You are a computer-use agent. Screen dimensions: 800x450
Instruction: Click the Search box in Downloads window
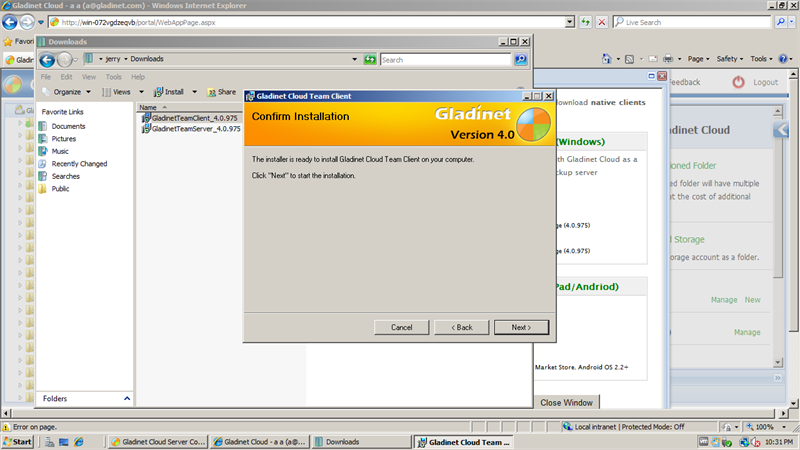(x=445, y=60)
